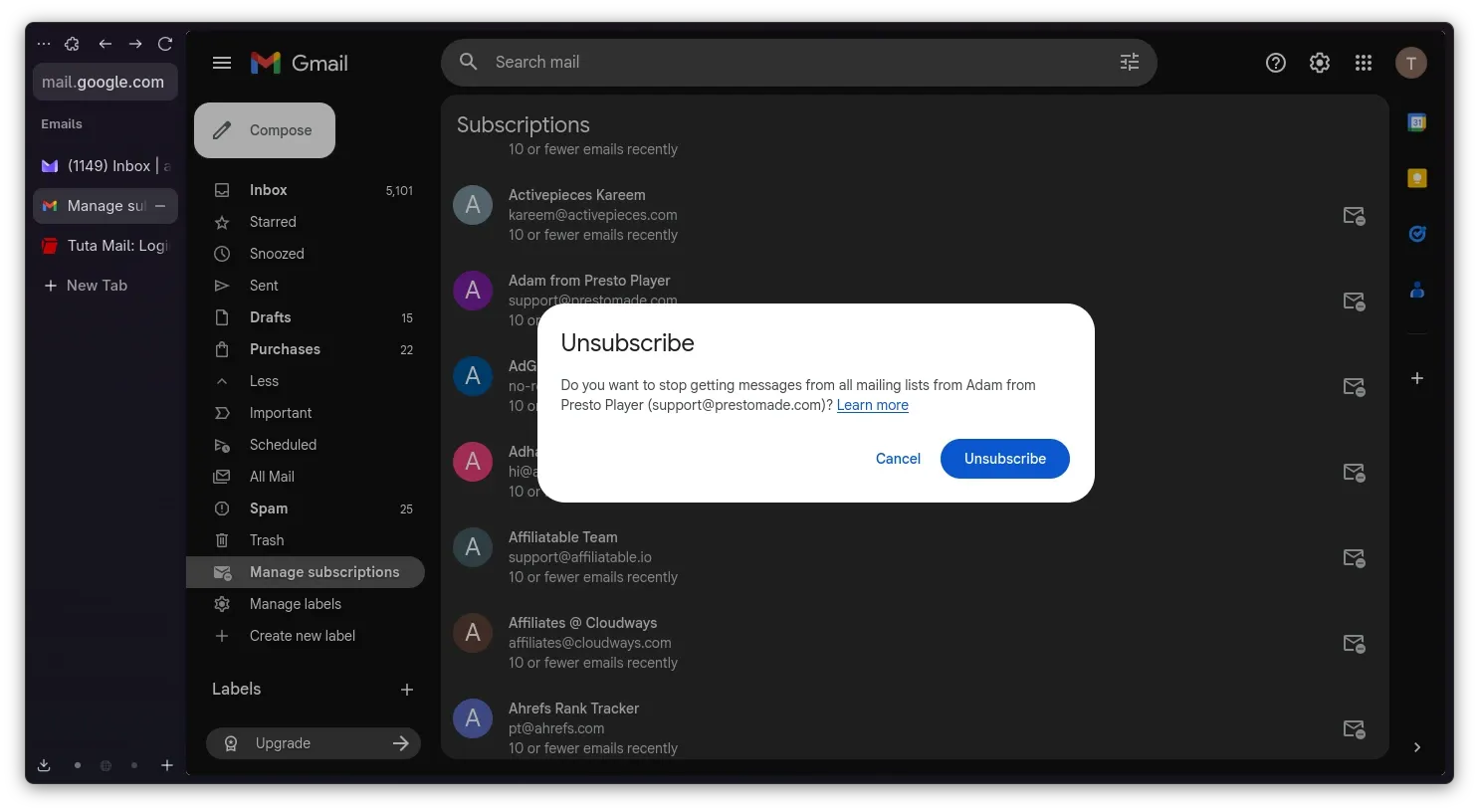Open Google Tasks in the side panel
Viewport: 1479px width, 812px height.
pyautogui.click(x=1416, y=233)
